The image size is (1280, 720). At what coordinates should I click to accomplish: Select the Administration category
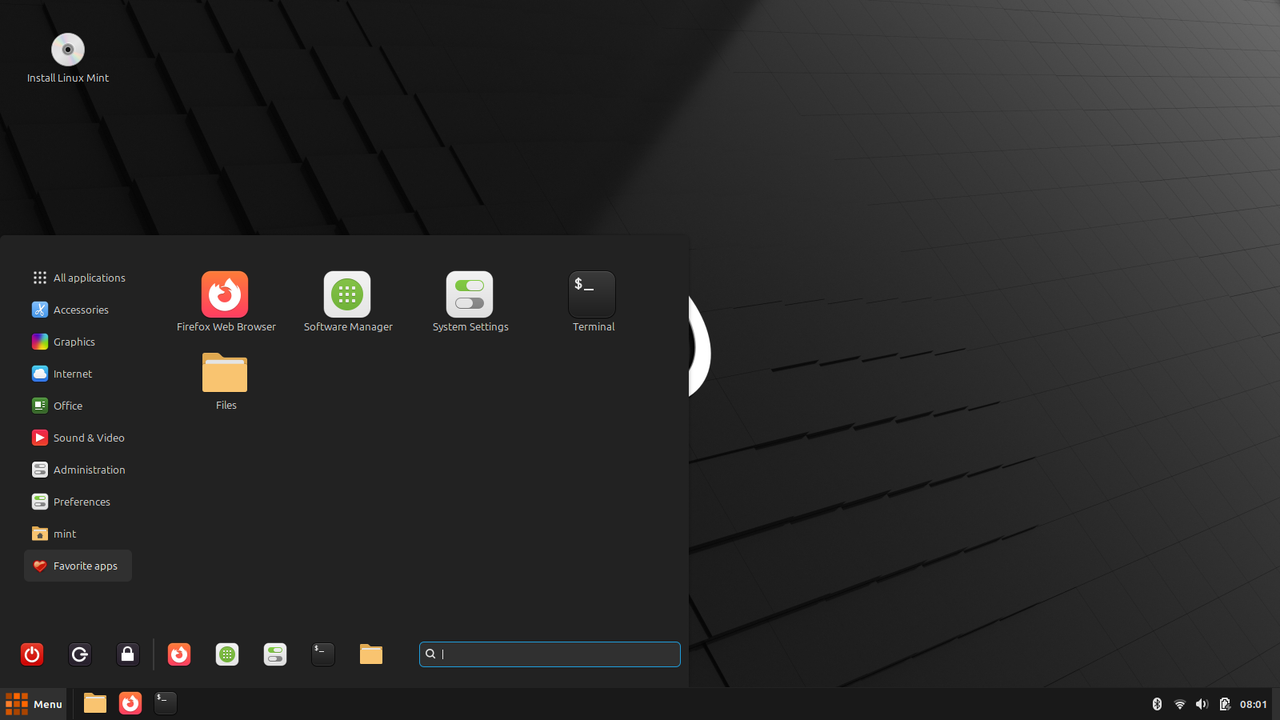coord(78,470)
